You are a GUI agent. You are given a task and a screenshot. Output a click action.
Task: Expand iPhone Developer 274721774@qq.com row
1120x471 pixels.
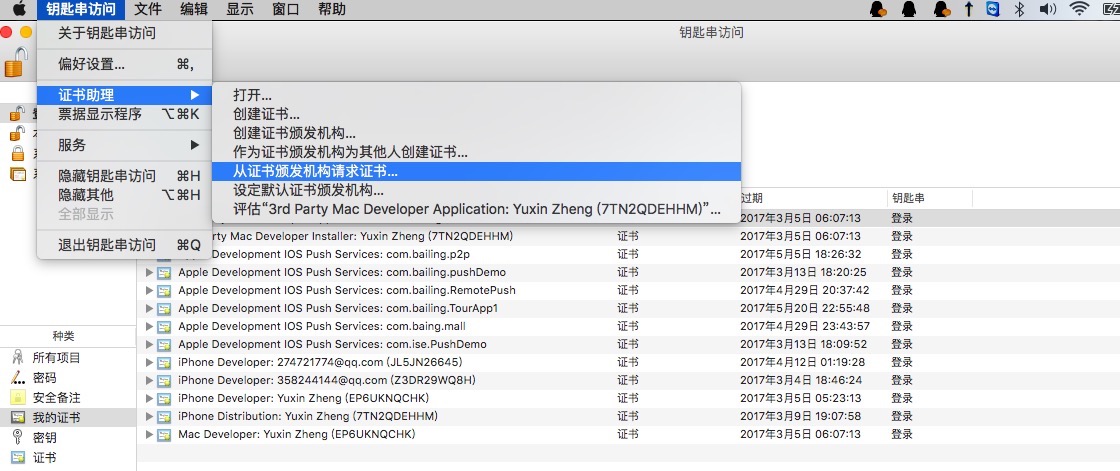[x=149, y=362]
